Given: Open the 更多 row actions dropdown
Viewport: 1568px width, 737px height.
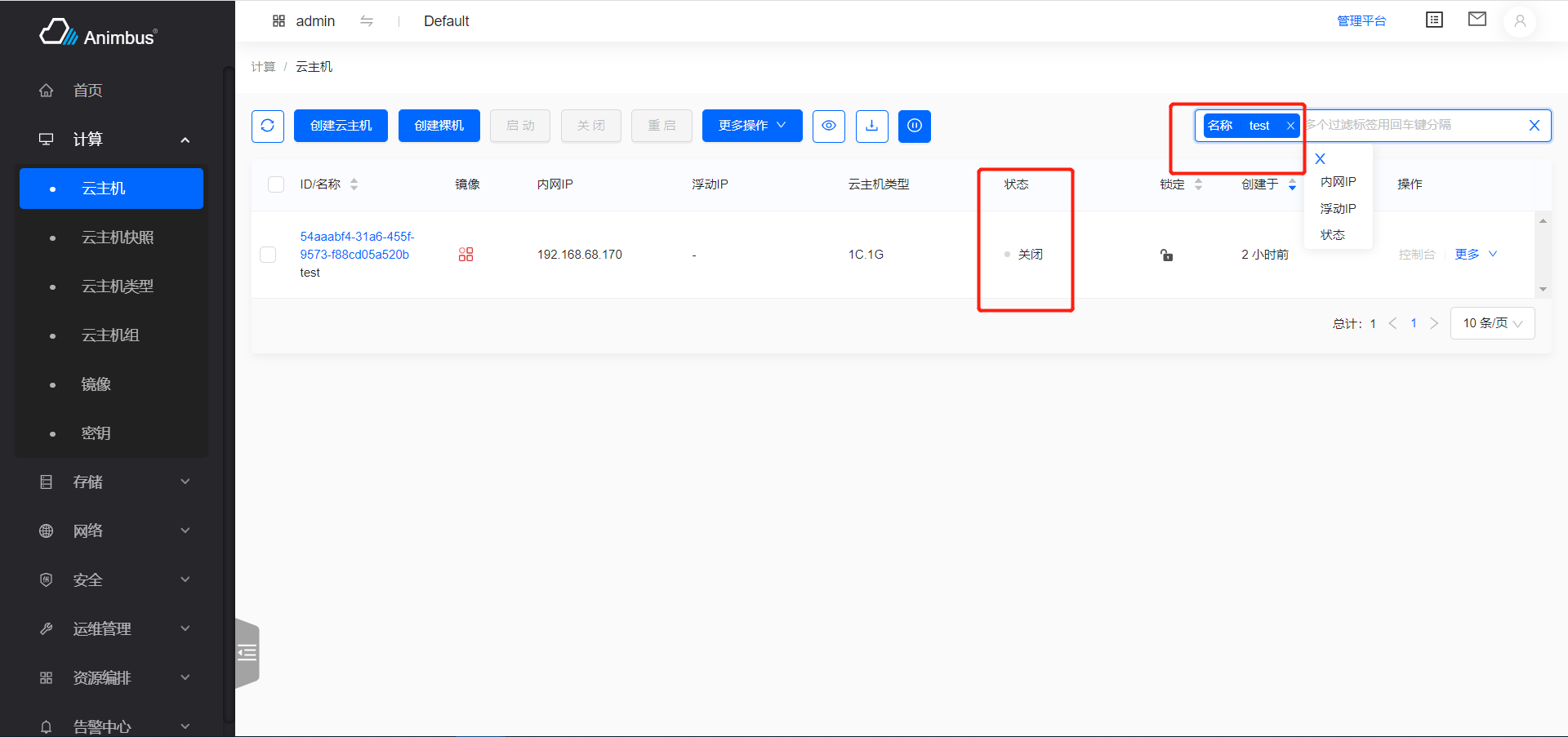Looking at the screenshot, I should pos(1476,255).
